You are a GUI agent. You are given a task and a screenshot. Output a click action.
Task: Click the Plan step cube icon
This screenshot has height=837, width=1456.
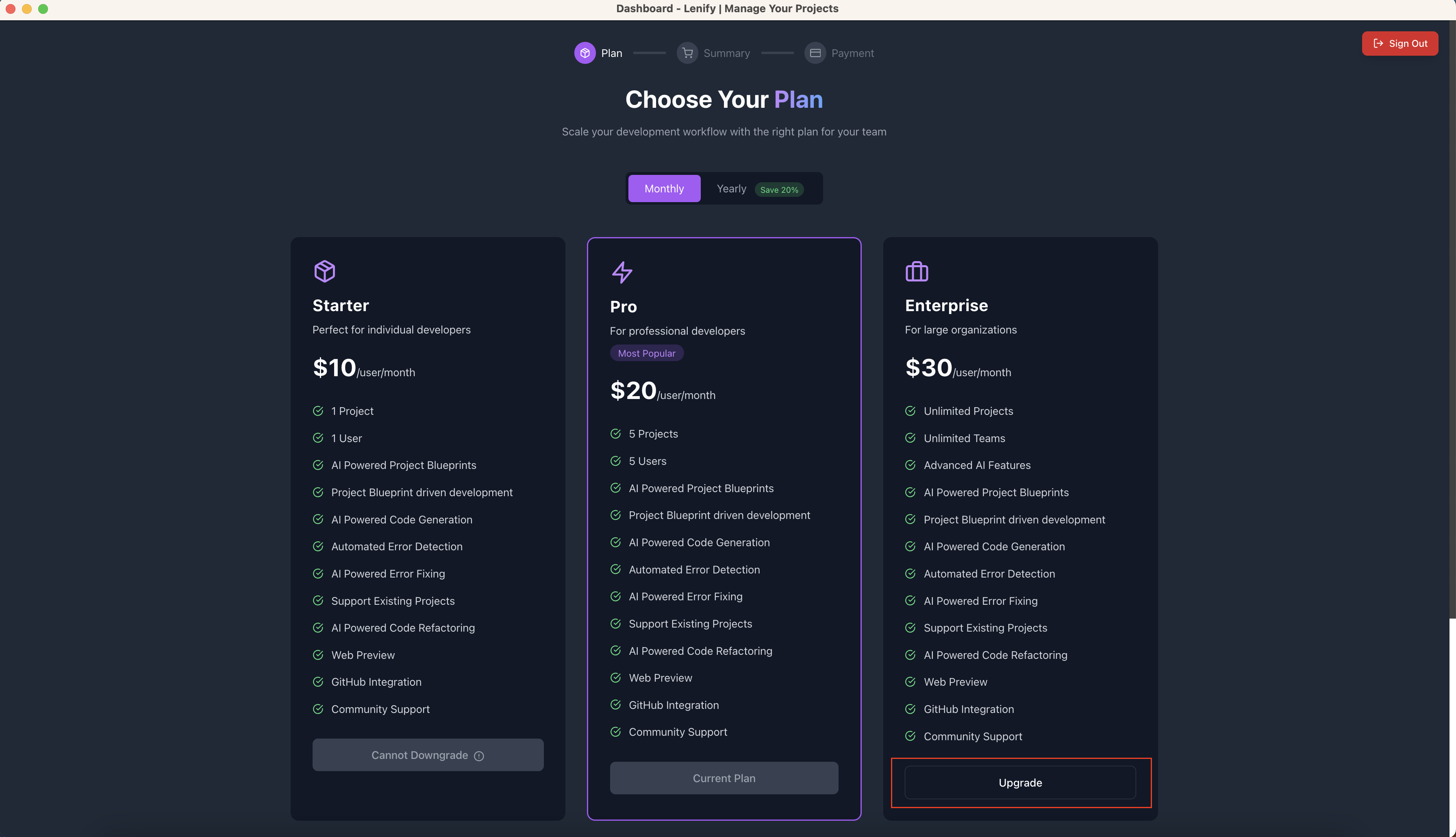(585, 53)
